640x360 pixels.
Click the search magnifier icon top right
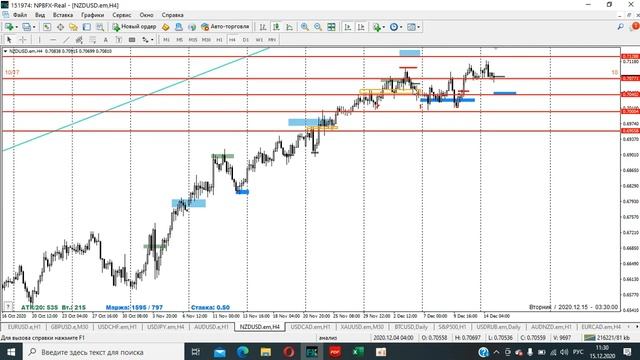(620, 27)
